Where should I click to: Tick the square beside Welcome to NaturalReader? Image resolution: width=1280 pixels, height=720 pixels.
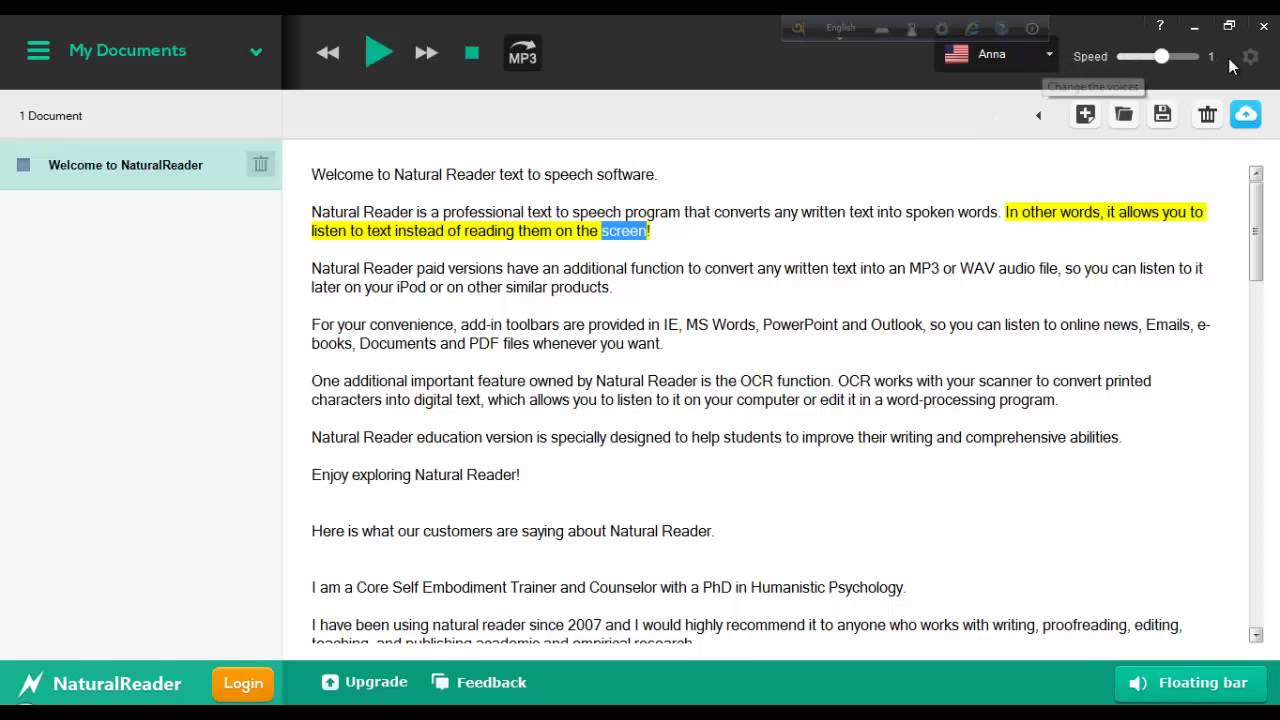point(24,165)
